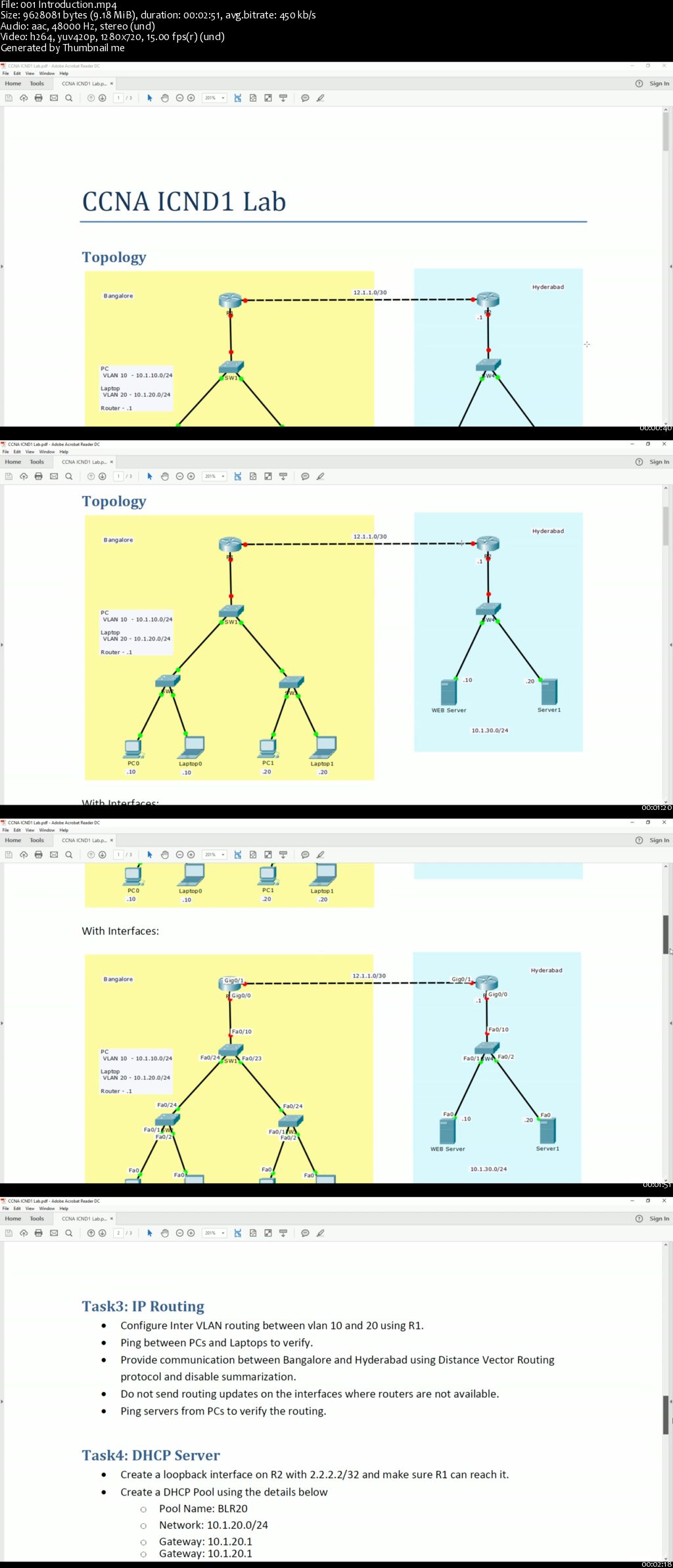The height and width of the screenshot is (1568, 673).
Task: Open Edit menu in 00:00:40 frame
Action: 17,74
